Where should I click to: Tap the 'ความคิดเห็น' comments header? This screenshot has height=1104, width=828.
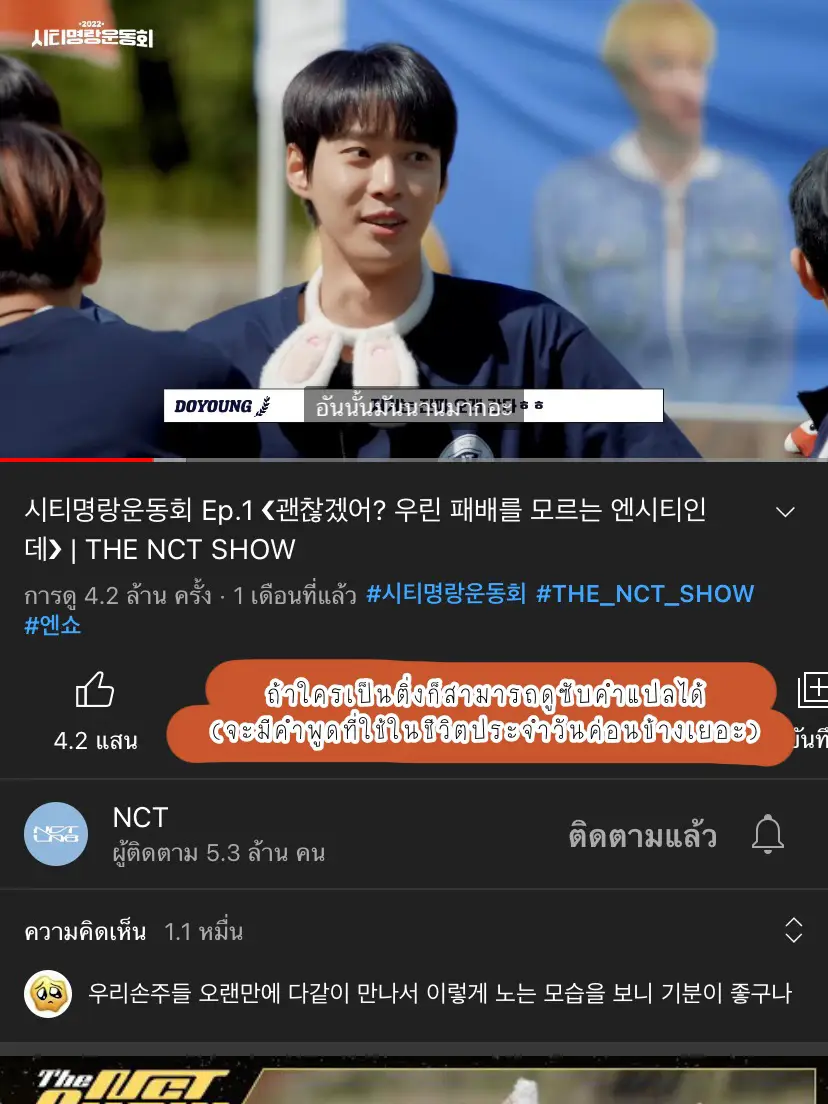click(85, 932)
